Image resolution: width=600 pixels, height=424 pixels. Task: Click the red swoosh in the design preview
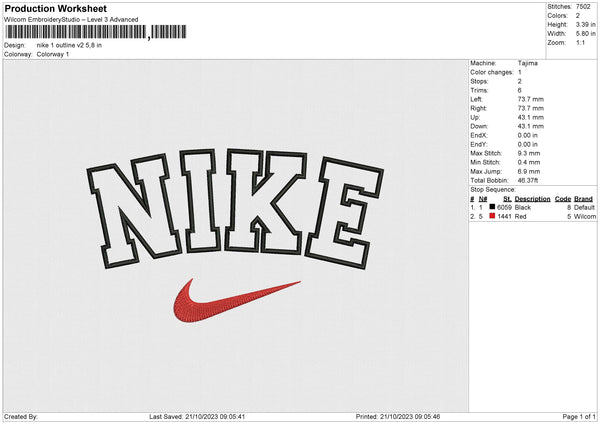click(x=236, y=301)
